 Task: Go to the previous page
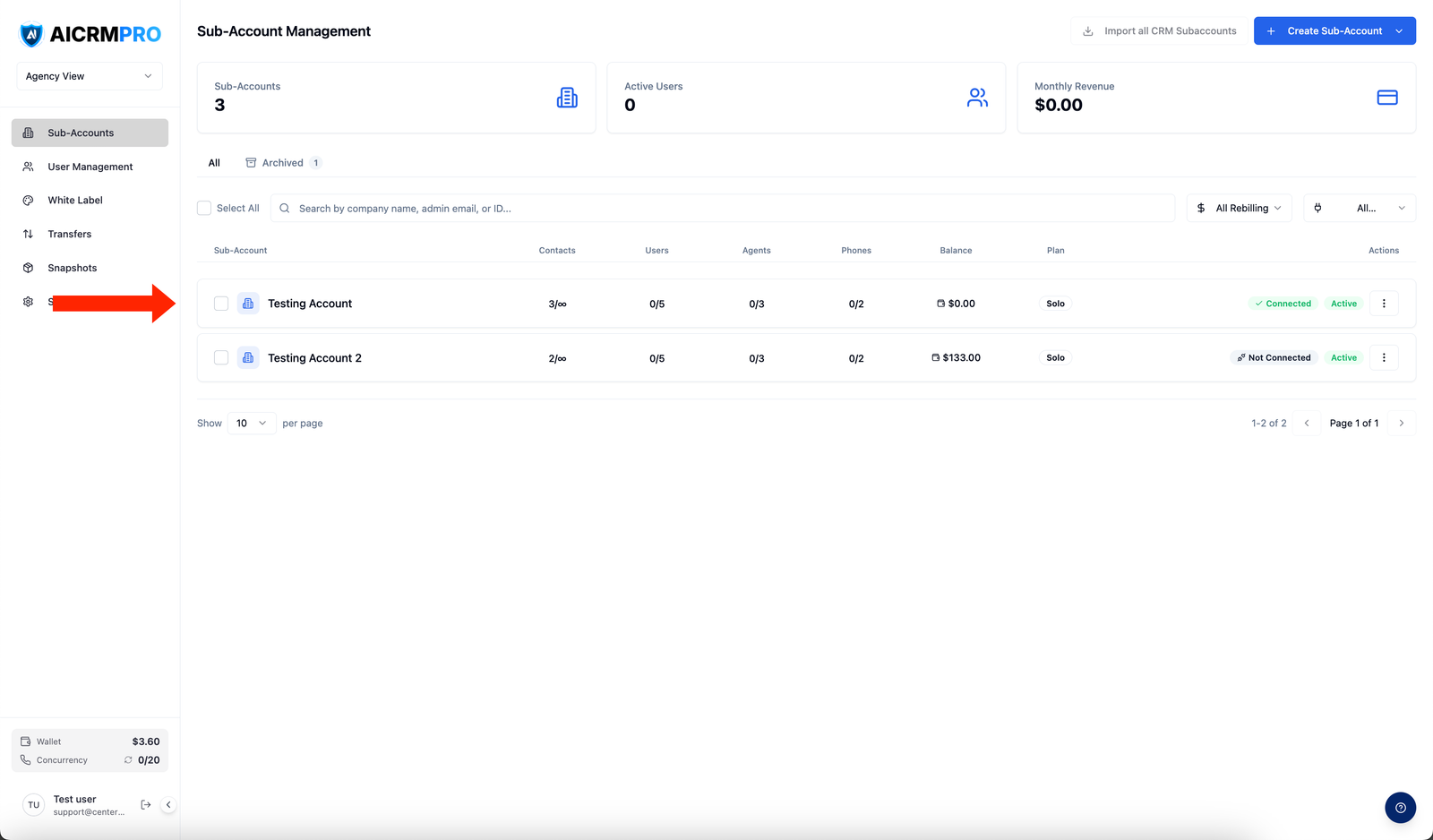tap(1307, 423)
